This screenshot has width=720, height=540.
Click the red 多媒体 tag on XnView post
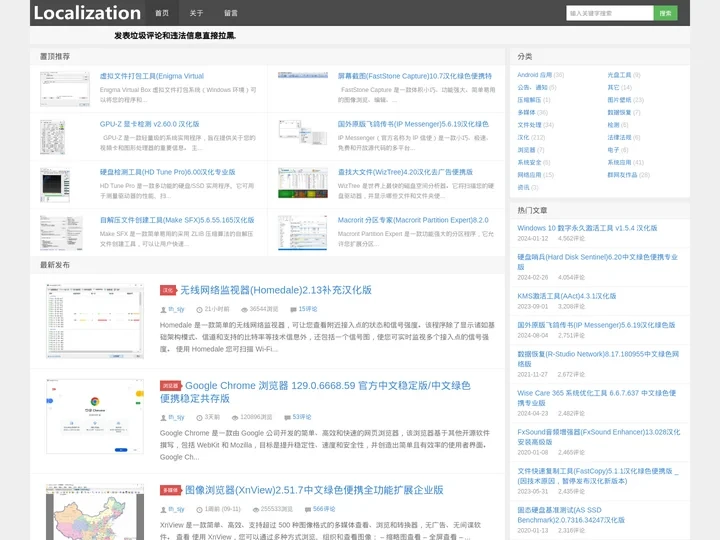pyautogui.click(x=171, y=490)
